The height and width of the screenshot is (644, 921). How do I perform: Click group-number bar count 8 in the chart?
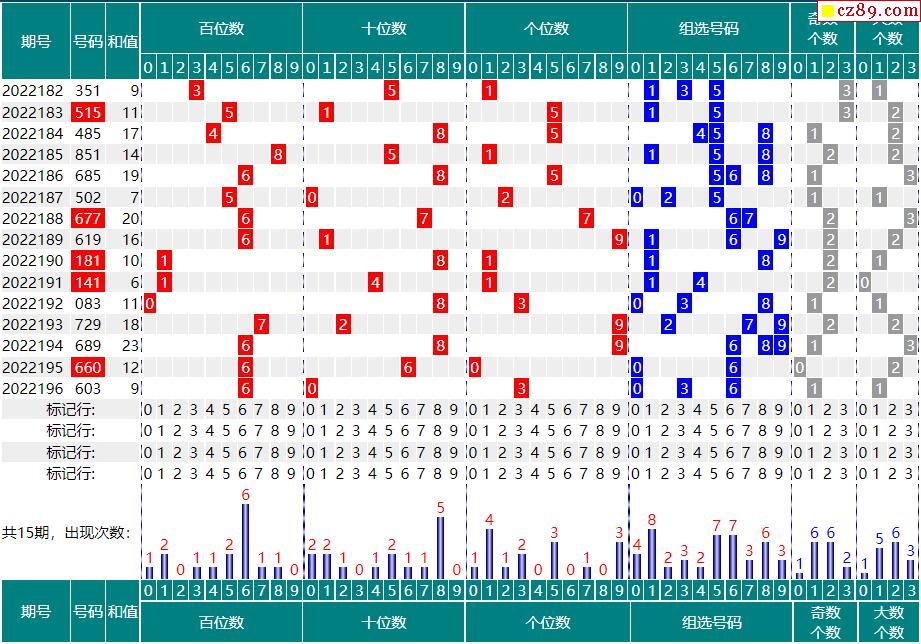point(651,519)
